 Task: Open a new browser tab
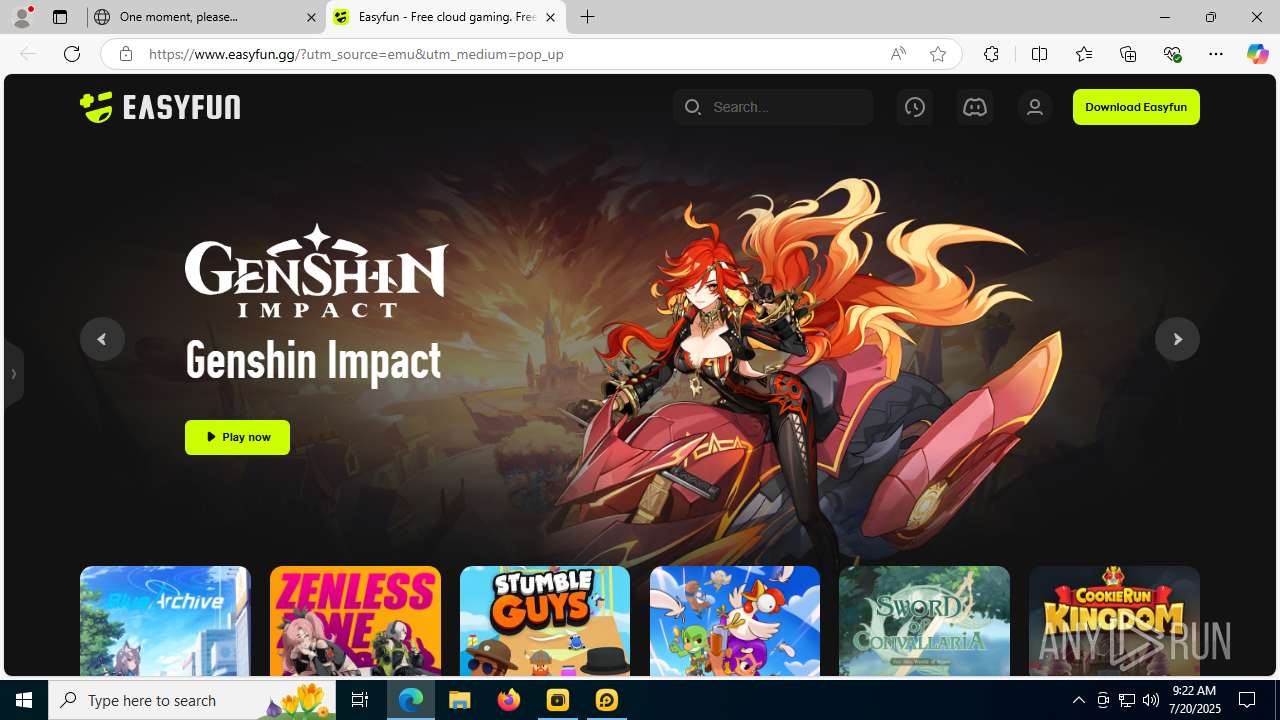(587, 17)
